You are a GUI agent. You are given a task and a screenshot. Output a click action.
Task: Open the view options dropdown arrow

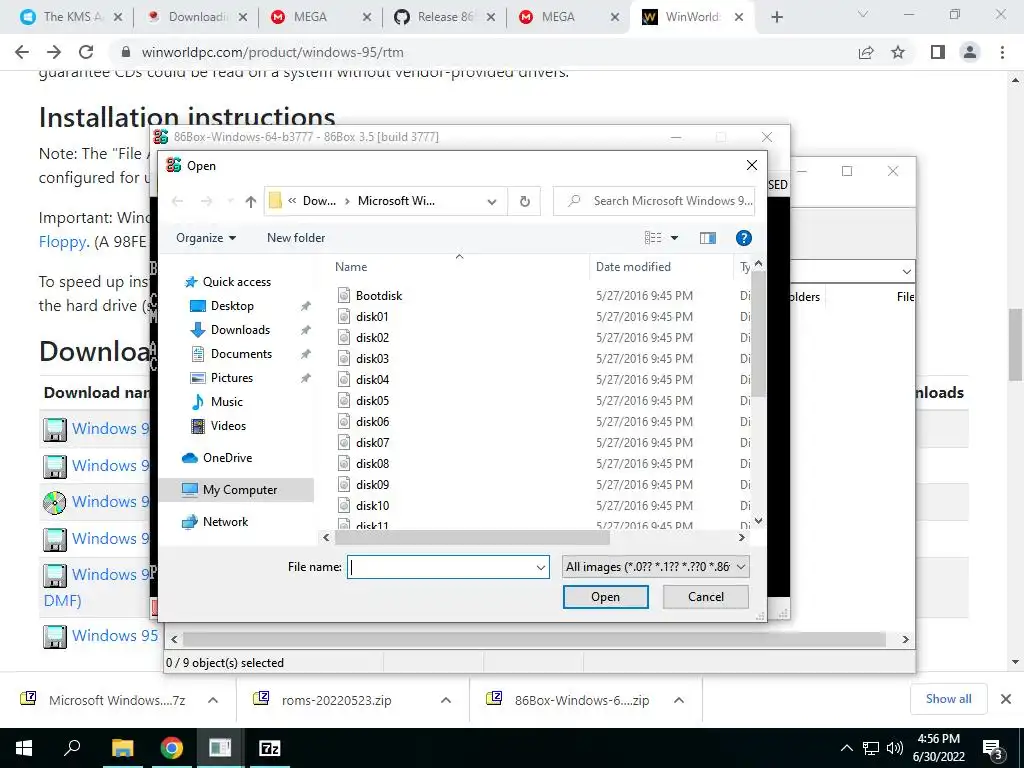point(675,238)
